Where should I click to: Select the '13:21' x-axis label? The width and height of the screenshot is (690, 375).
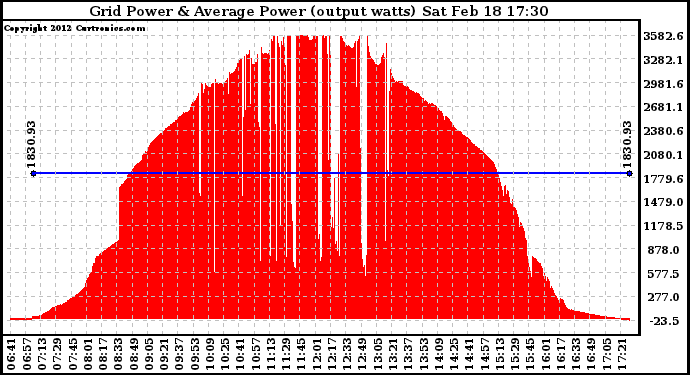pyautogui.click(x=394, y=354)
